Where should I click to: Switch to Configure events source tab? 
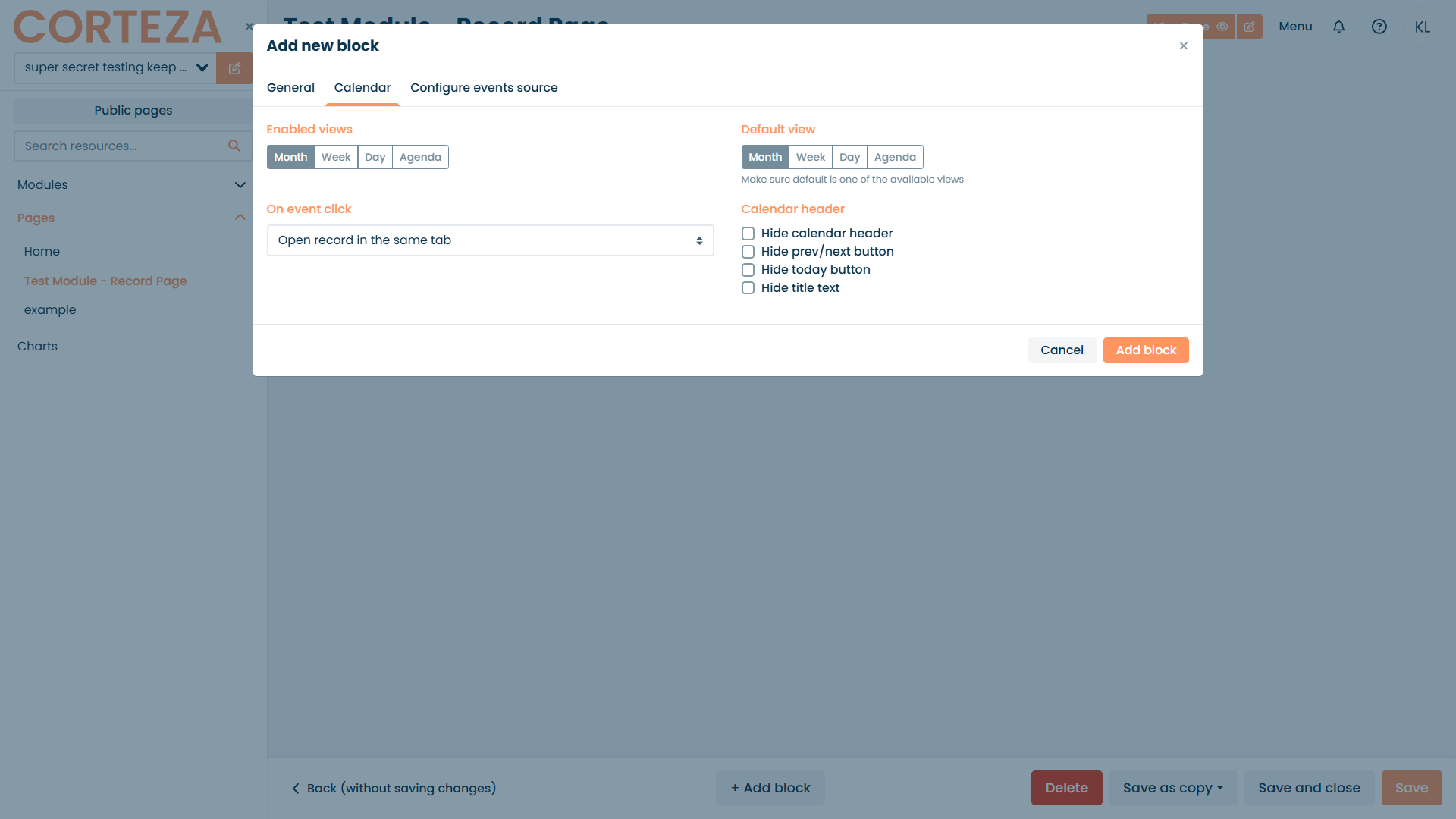484,88
